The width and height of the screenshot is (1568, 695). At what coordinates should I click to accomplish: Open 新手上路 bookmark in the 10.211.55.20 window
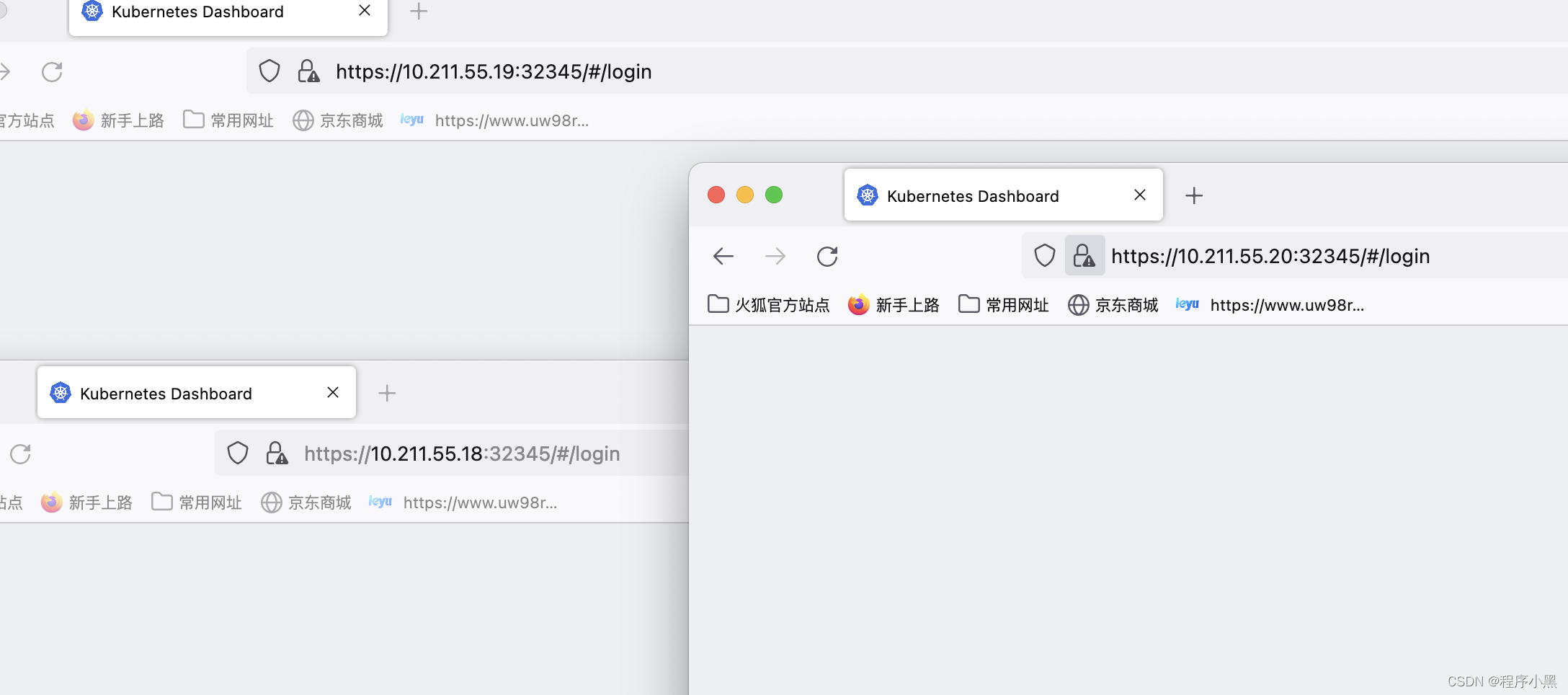[894, 305]
